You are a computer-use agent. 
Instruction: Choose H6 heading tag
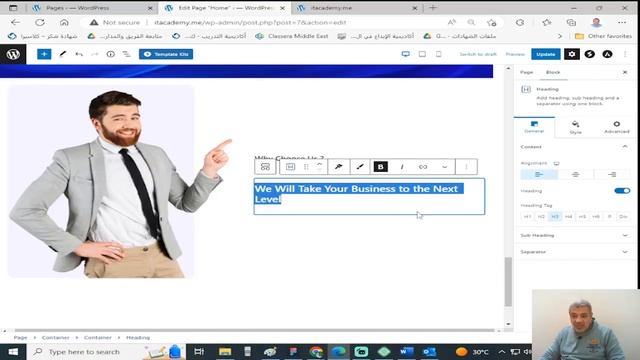pos(596,216)
